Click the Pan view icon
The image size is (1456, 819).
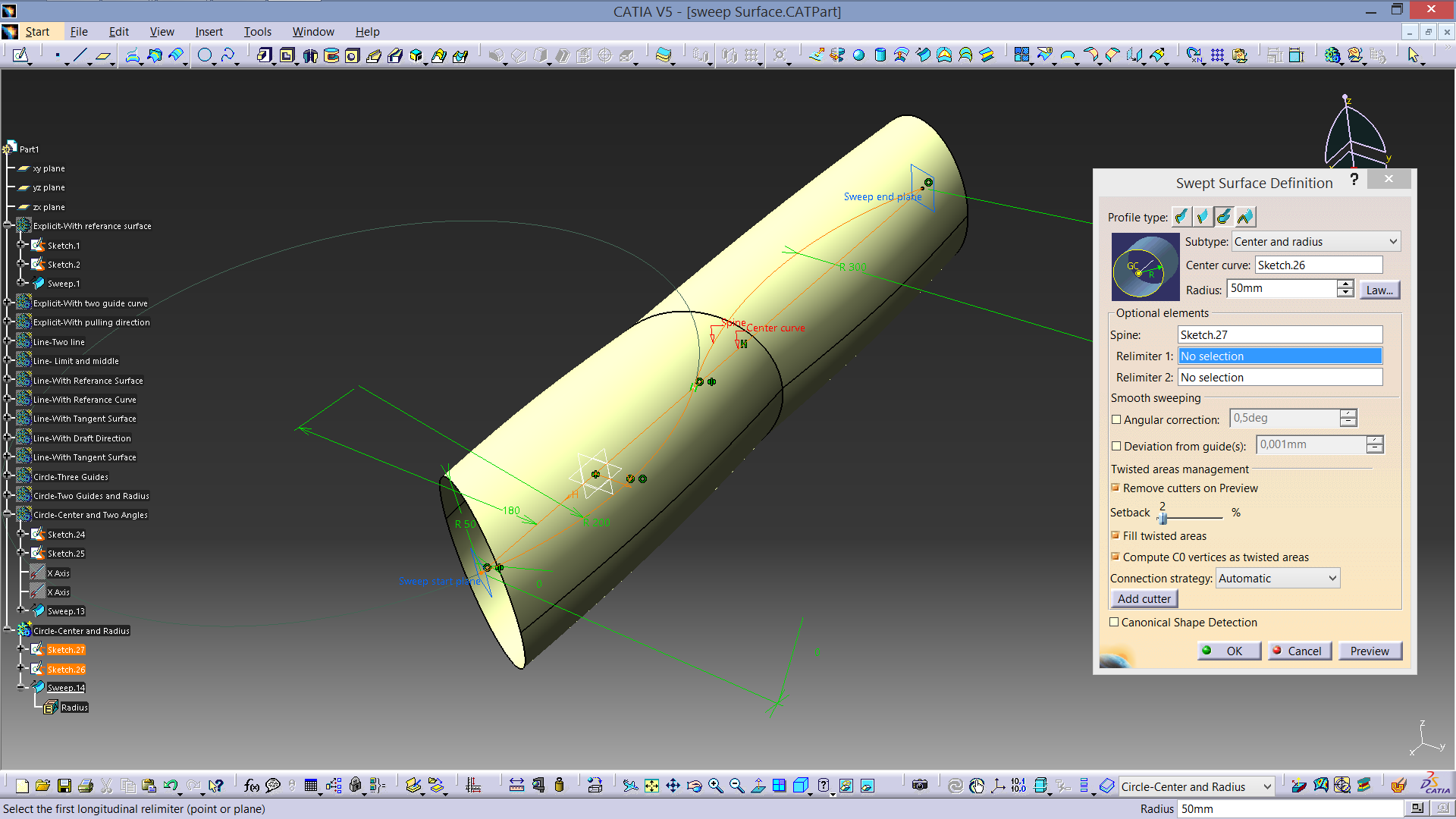pos(673,786)
